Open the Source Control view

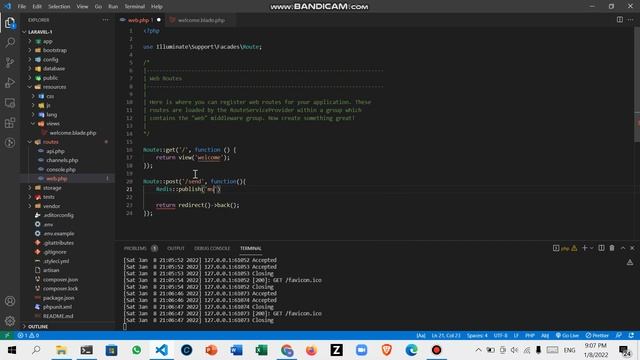[10, 62]
